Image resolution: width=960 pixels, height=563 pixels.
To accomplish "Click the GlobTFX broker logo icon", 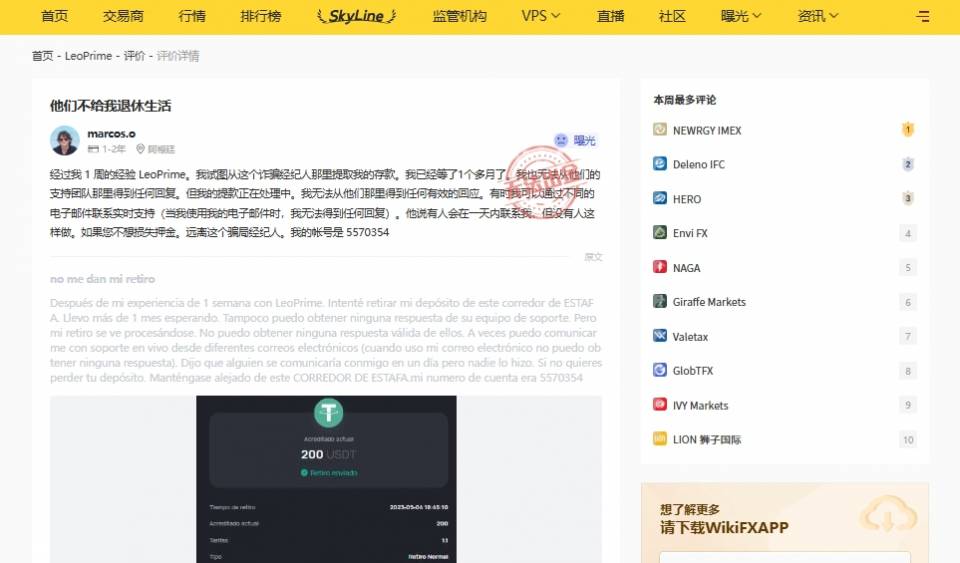I will 659,370.
